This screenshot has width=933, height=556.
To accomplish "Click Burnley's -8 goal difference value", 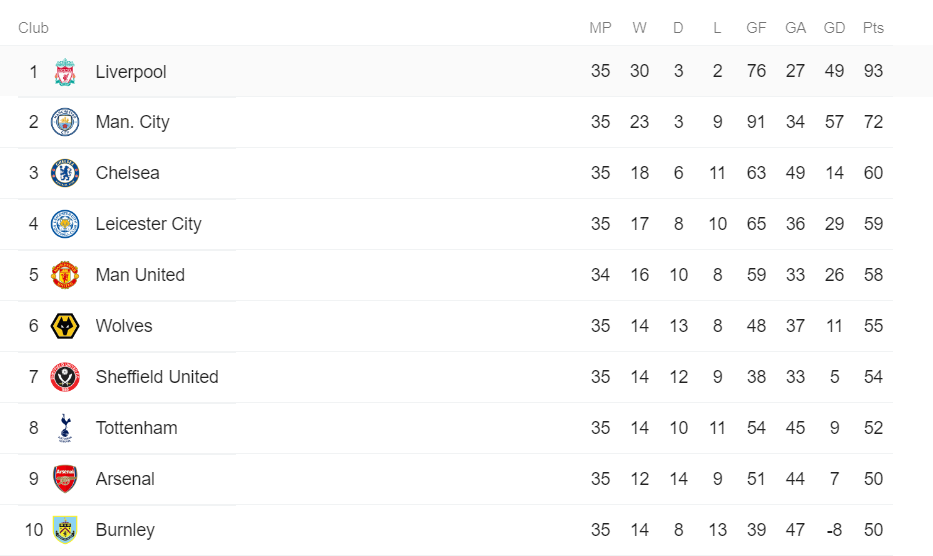I will [x=834, y=530].
